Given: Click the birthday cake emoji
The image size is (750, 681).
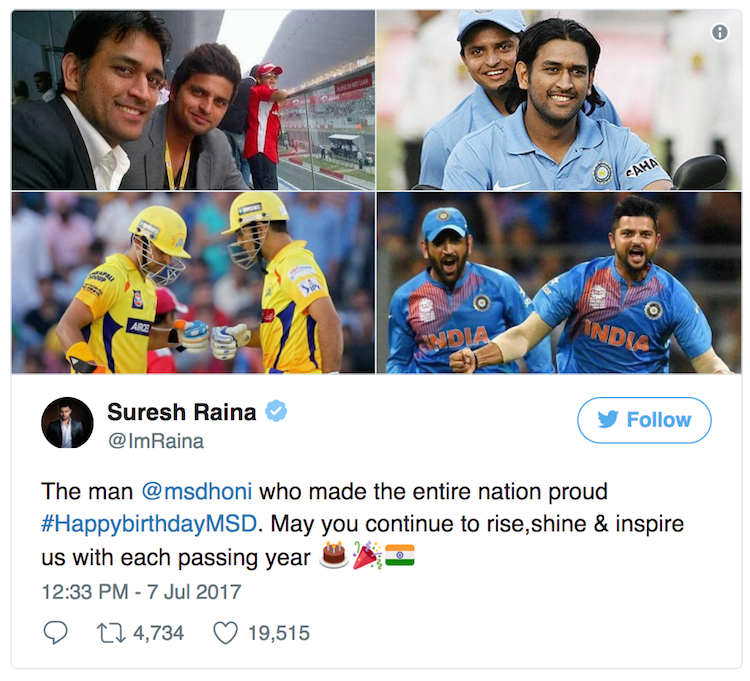Looking at the screenshot, I should 333,555.
